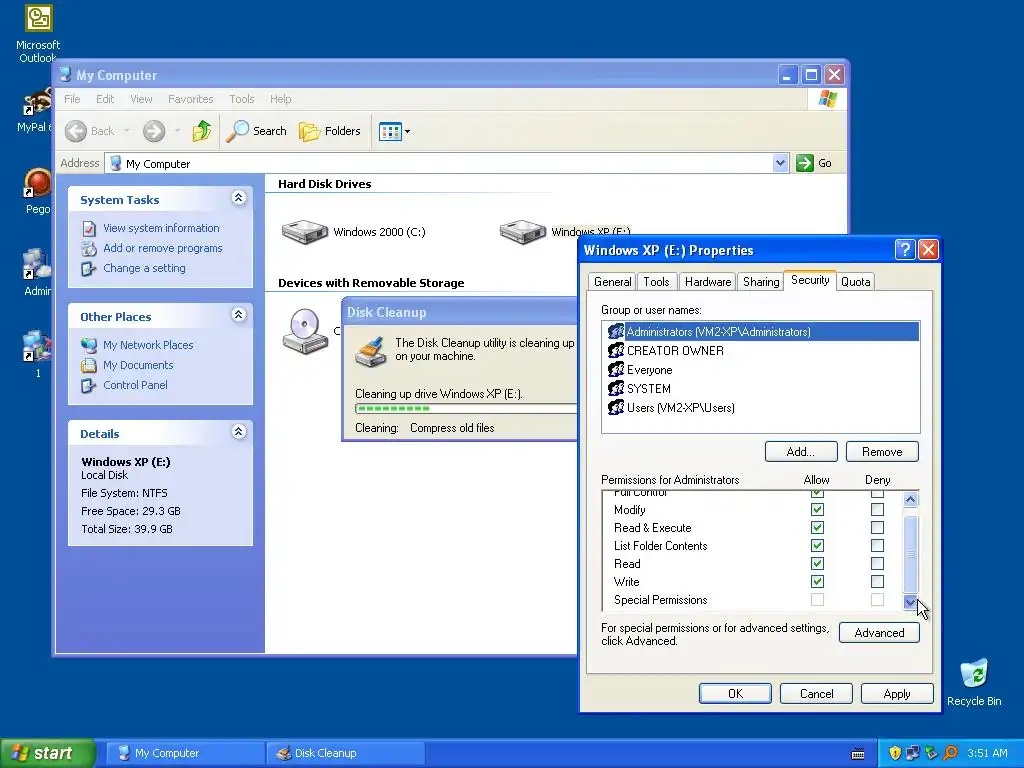Toggle Deny checkbox for Read & Execute

pos(877,528)
